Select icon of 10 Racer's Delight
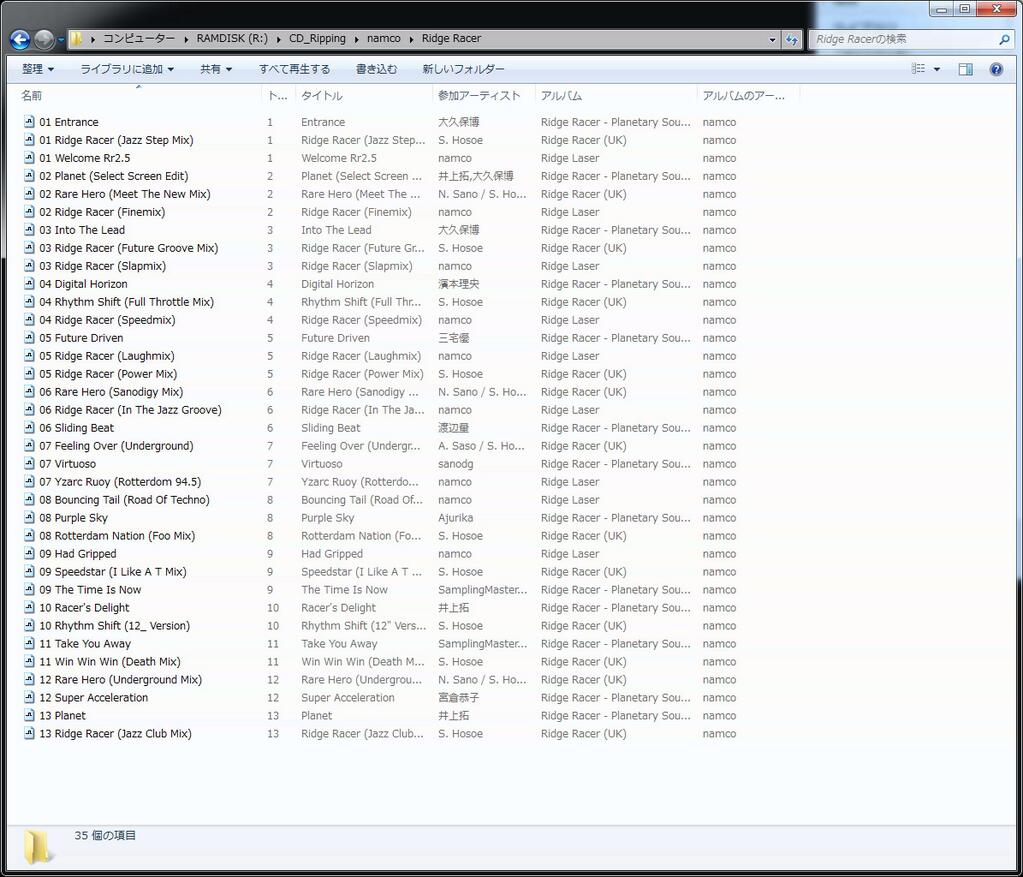Screen dimensions: 1023x877 point(29,607)
